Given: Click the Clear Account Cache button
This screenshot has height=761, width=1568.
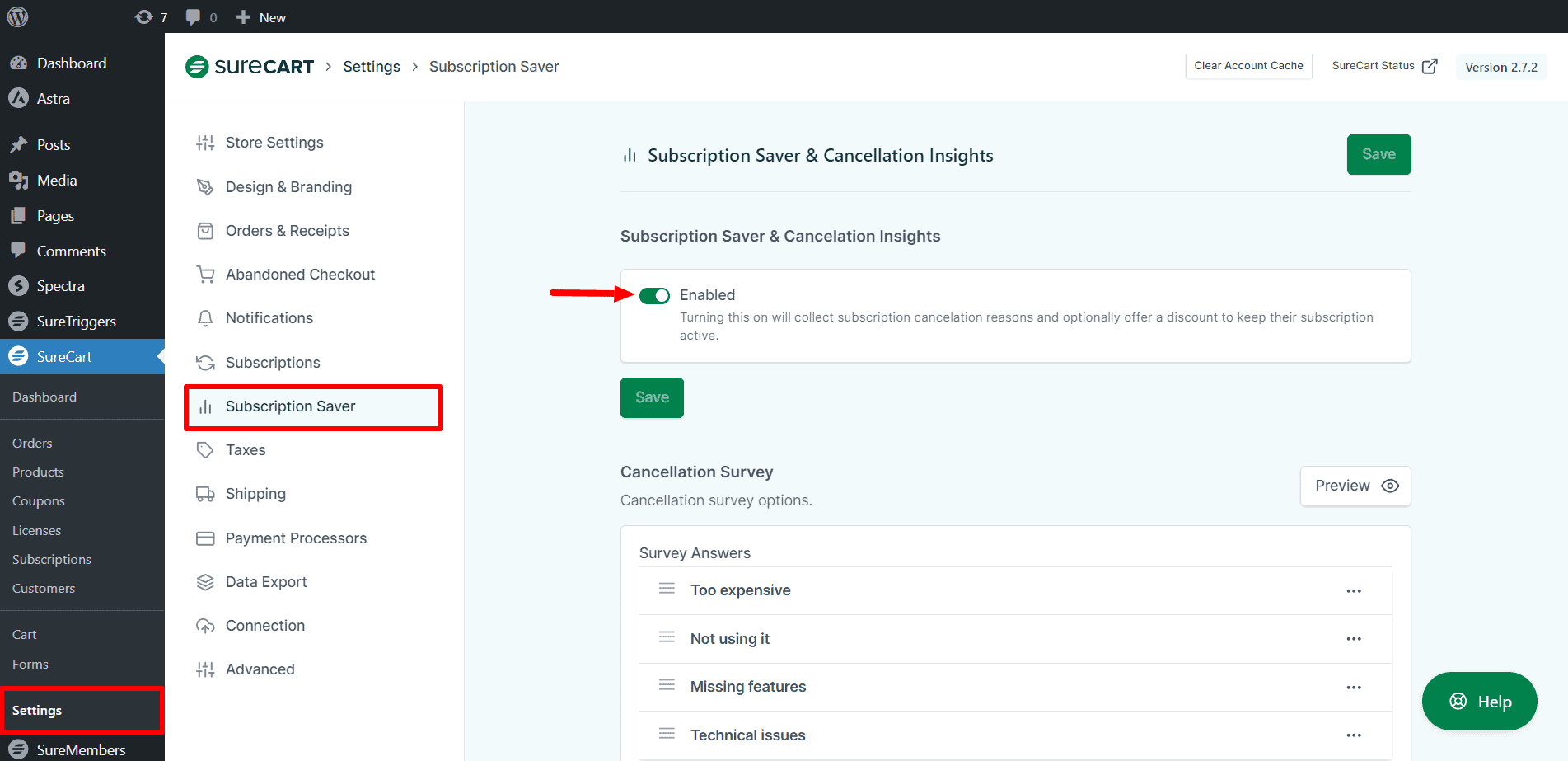Looking at the screenshot, I should click(x=1248, y=65).
